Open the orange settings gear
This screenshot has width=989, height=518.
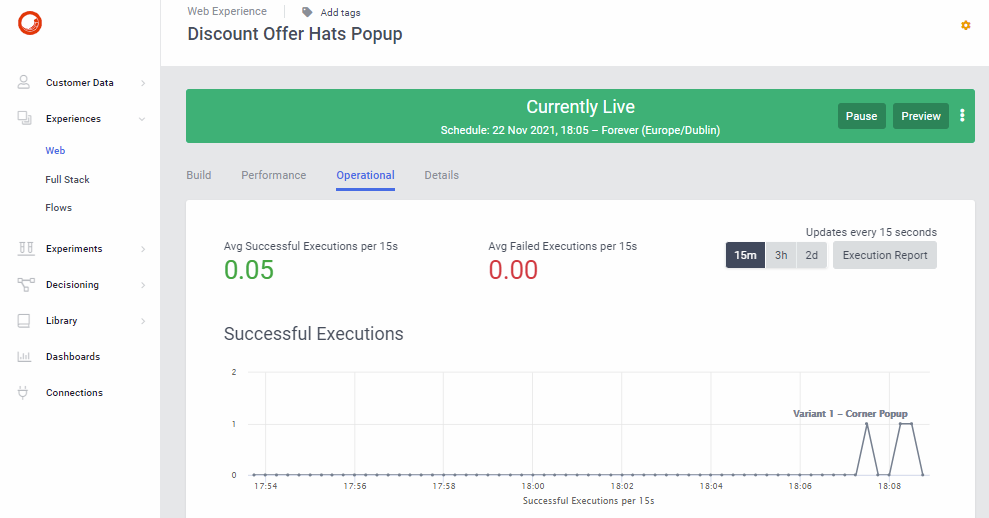pyautogui.click(x=965, y=25)
